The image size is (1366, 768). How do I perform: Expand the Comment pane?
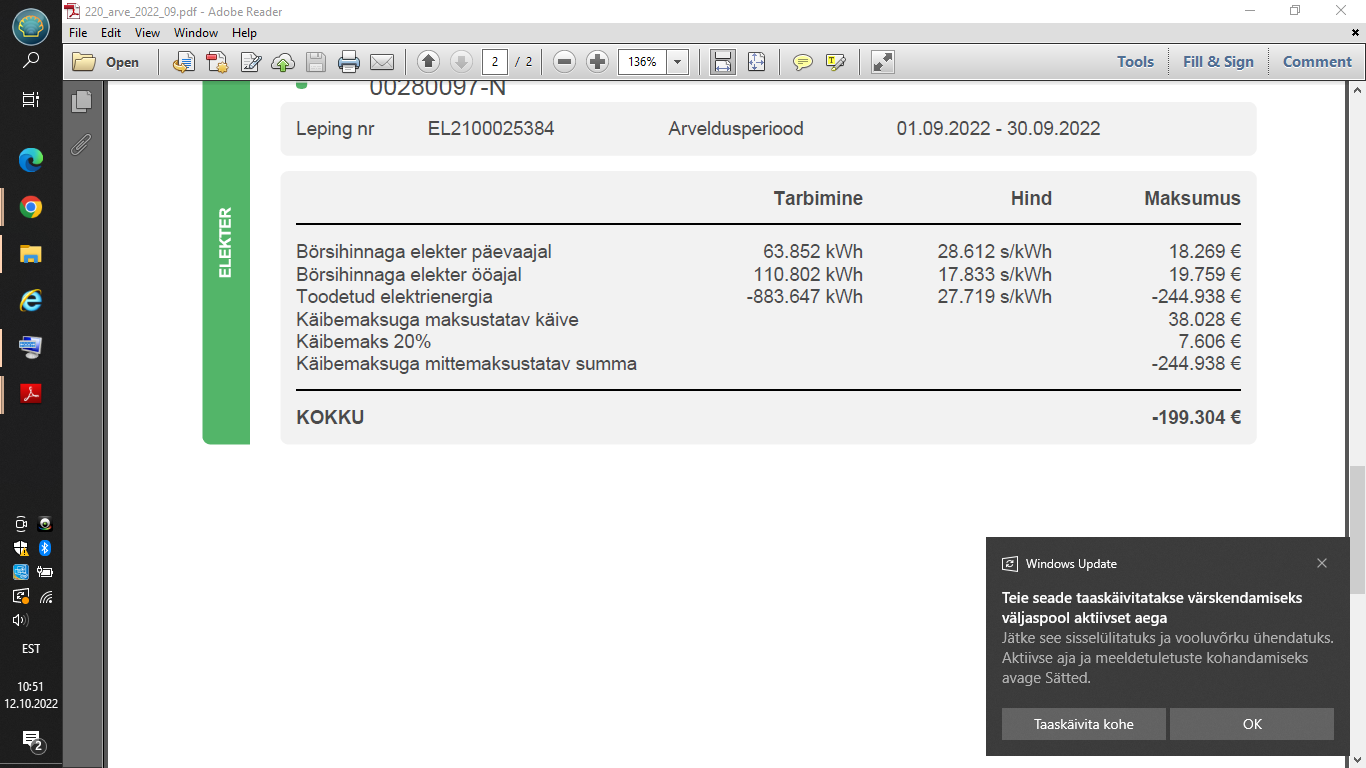tap(1317, 62)
